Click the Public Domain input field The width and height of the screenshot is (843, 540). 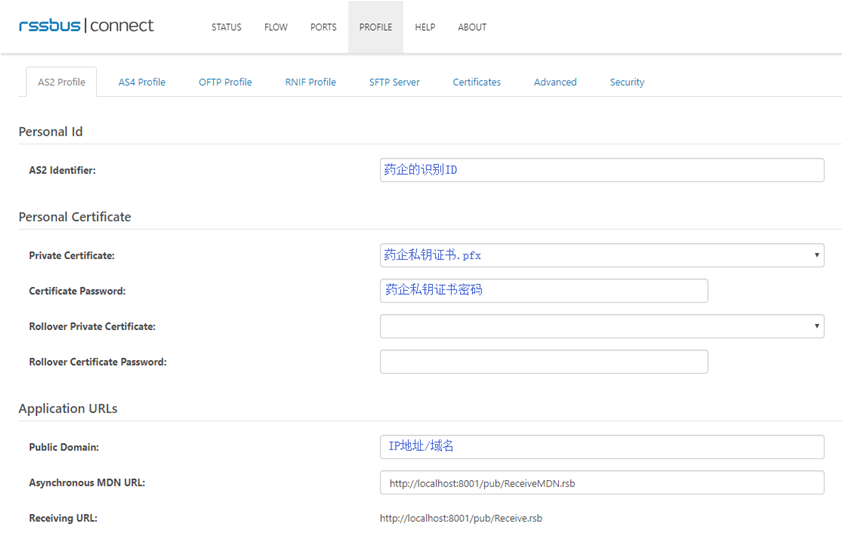point(602,447)
